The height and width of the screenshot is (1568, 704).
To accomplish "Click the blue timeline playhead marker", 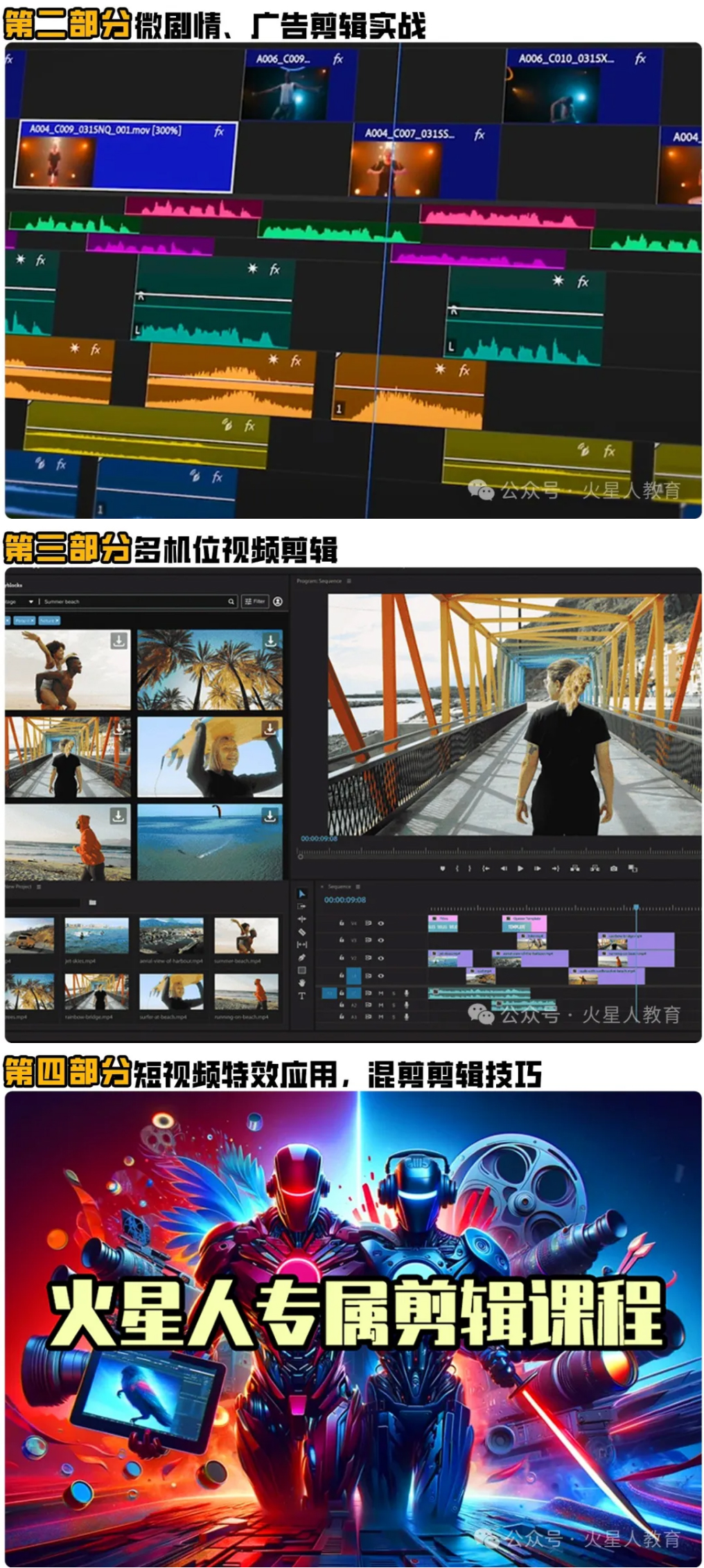I will pos(636,907).
